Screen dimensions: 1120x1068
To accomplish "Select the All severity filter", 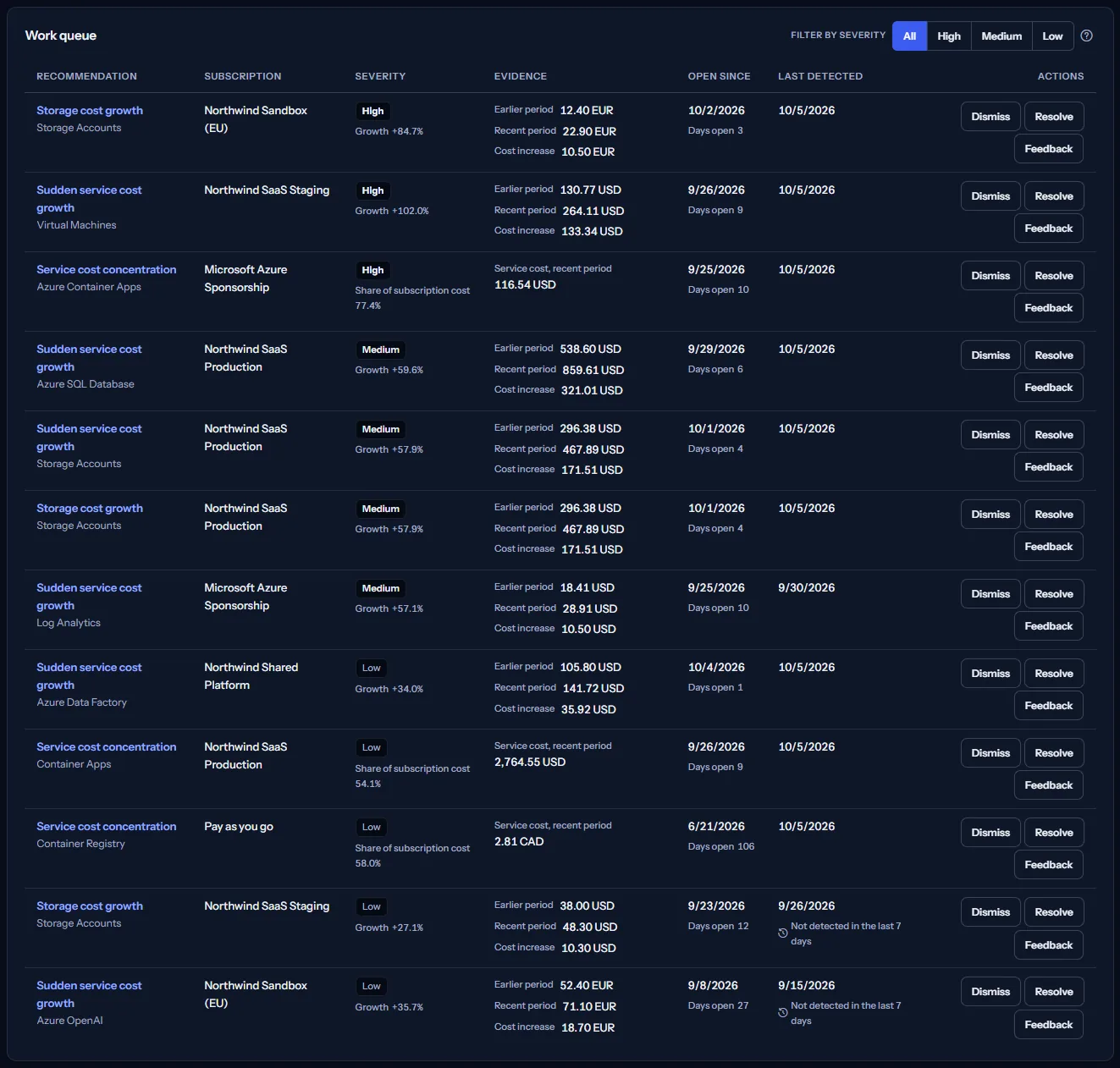I will [x=909, y=36].
